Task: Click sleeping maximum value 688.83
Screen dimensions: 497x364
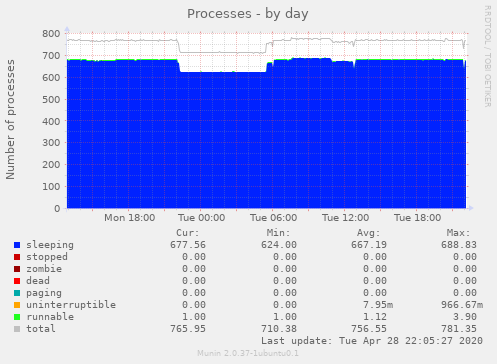Action: (x=459, y=245)
